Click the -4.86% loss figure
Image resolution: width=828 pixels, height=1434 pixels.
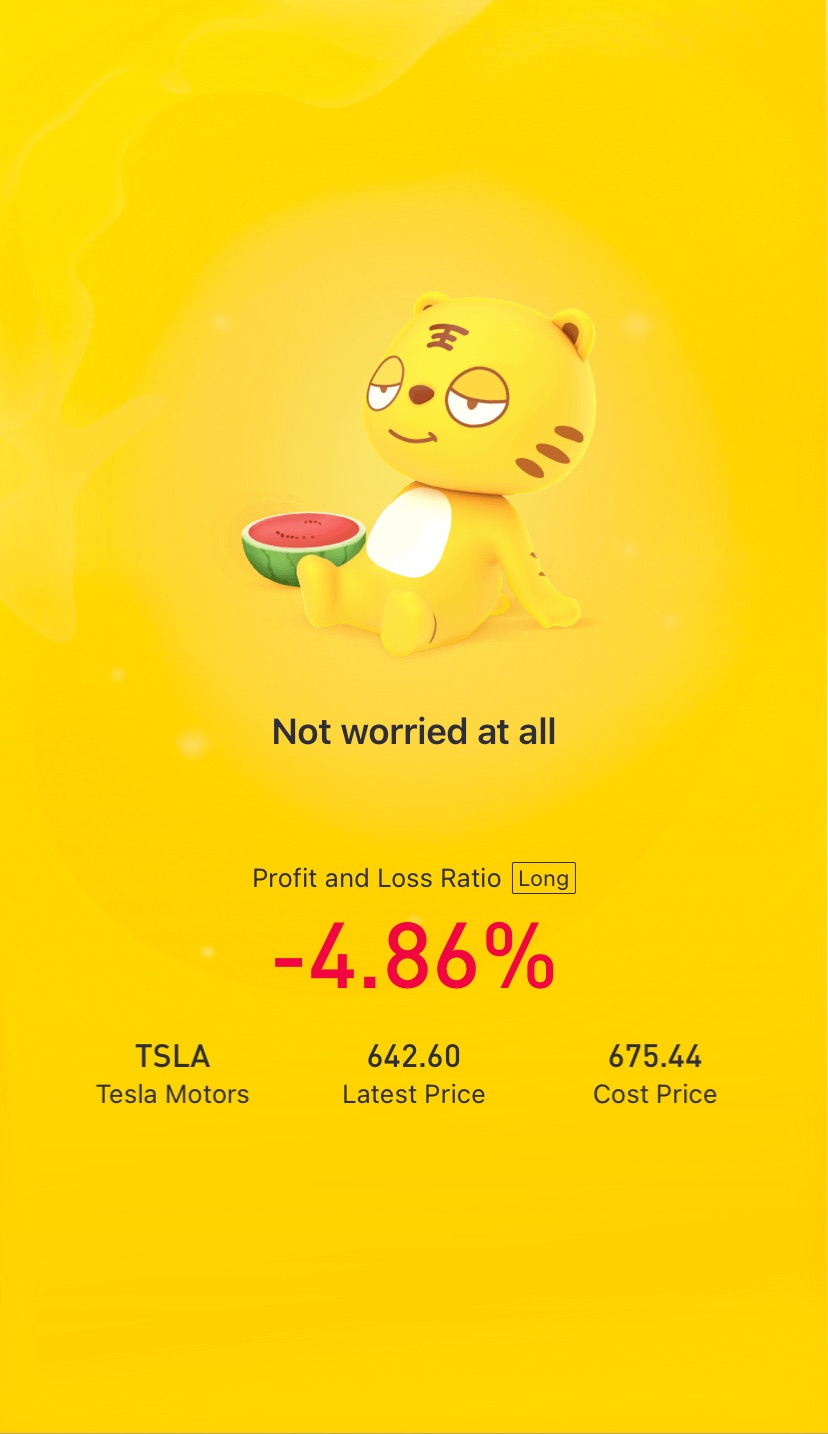pyautogui.click(x=414, y=957)
